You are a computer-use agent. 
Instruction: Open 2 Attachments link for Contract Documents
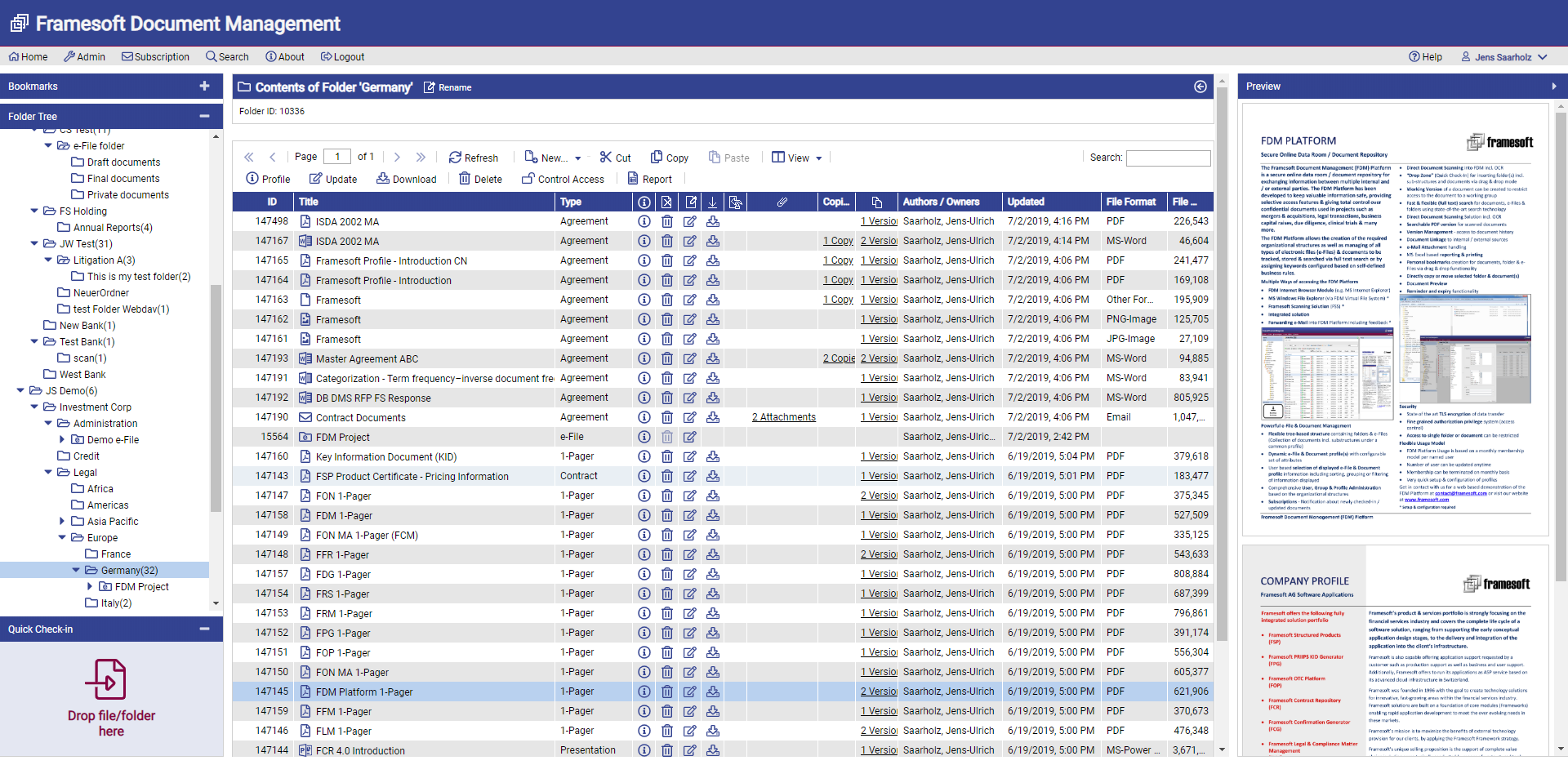[784, 417]
